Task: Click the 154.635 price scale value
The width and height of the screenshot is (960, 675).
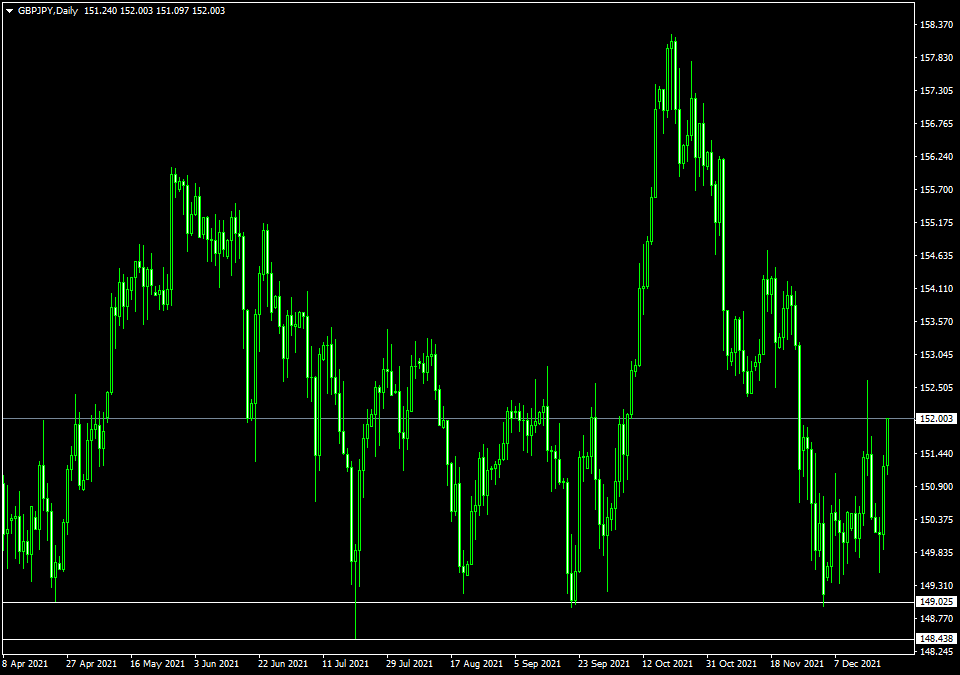Action: [x=937, y=256]
